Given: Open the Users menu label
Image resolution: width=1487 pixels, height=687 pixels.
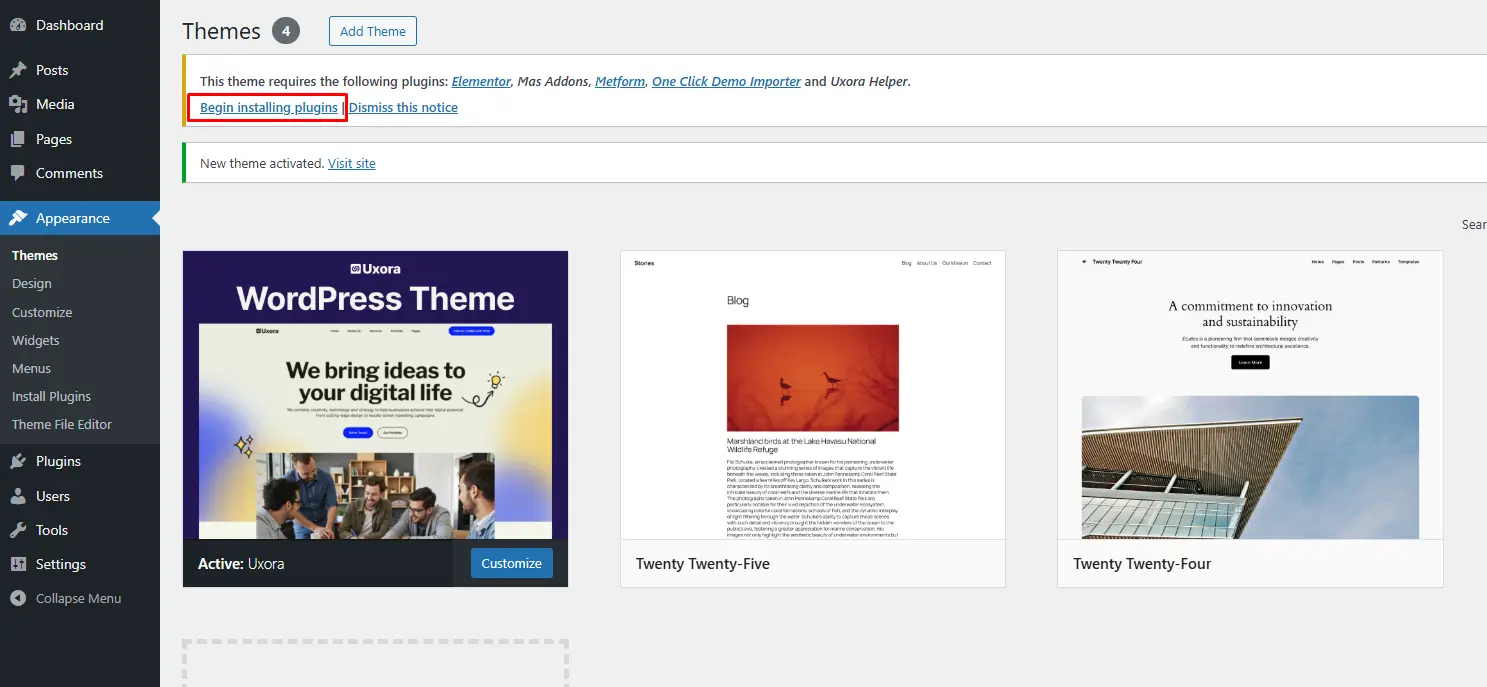Looking at the screenshot, I should pos(53,496).
